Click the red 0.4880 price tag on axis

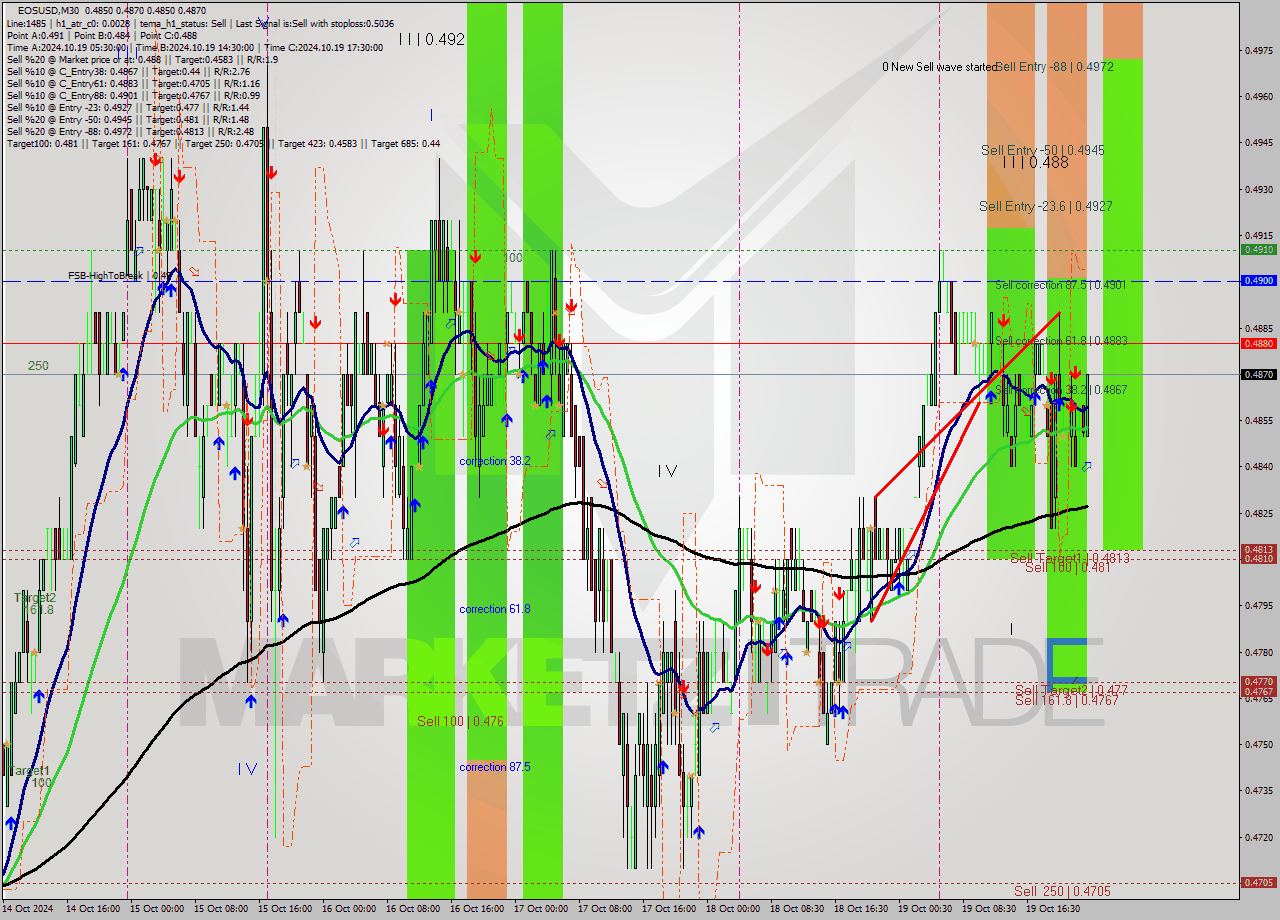[x=1258, y=343]
